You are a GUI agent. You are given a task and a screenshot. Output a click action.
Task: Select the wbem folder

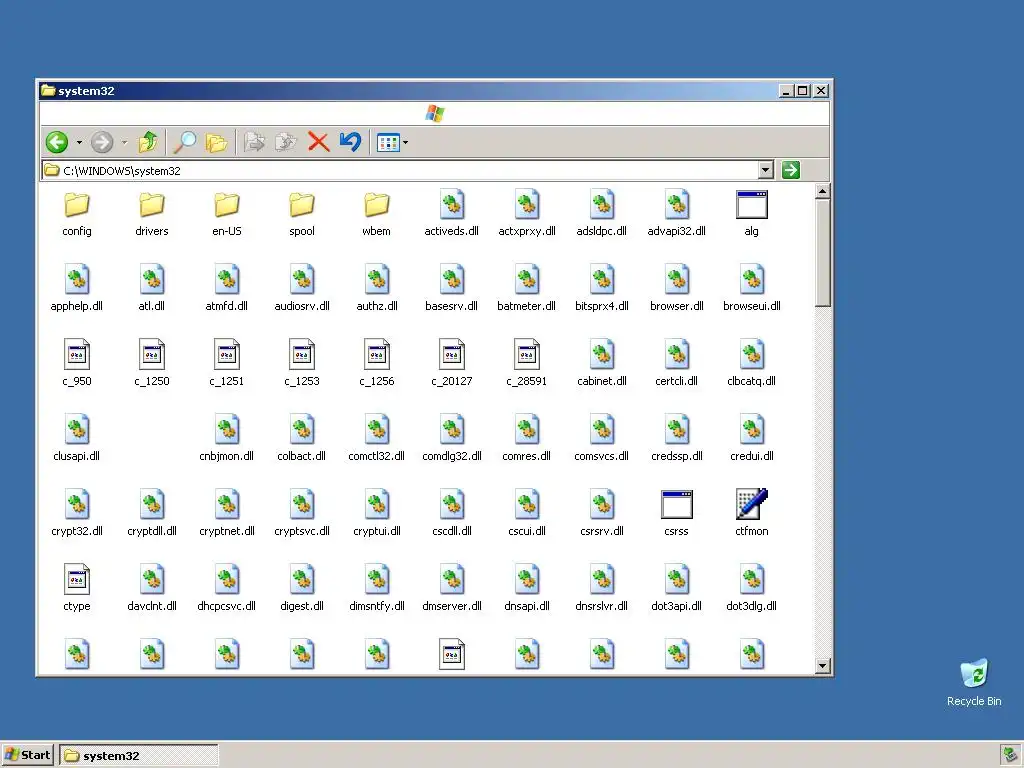(376, 214)
